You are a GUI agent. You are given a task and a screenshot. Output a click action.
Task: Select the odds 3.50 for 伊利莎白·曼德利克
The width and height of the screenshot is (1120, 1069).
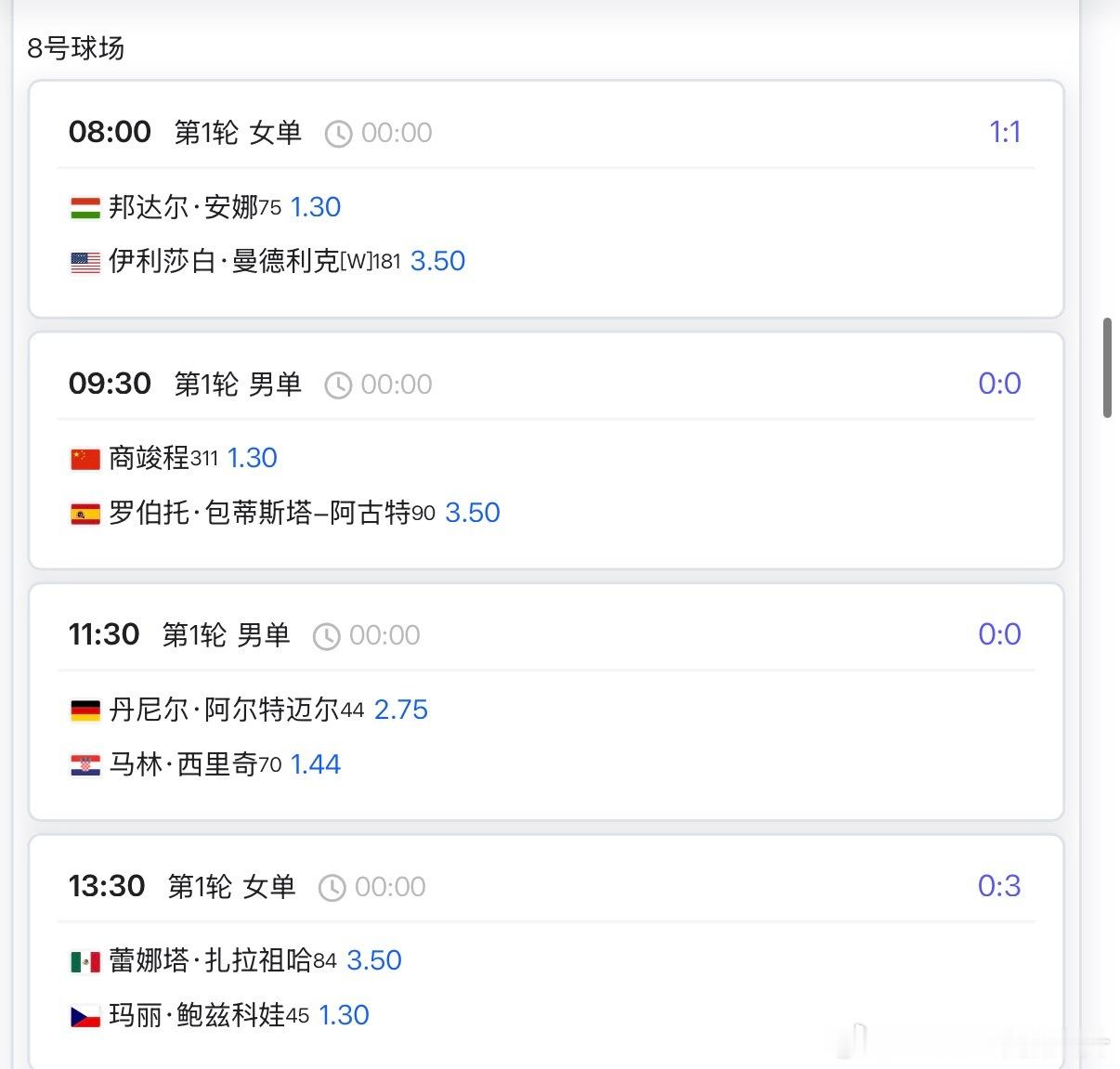pos(437,261)
